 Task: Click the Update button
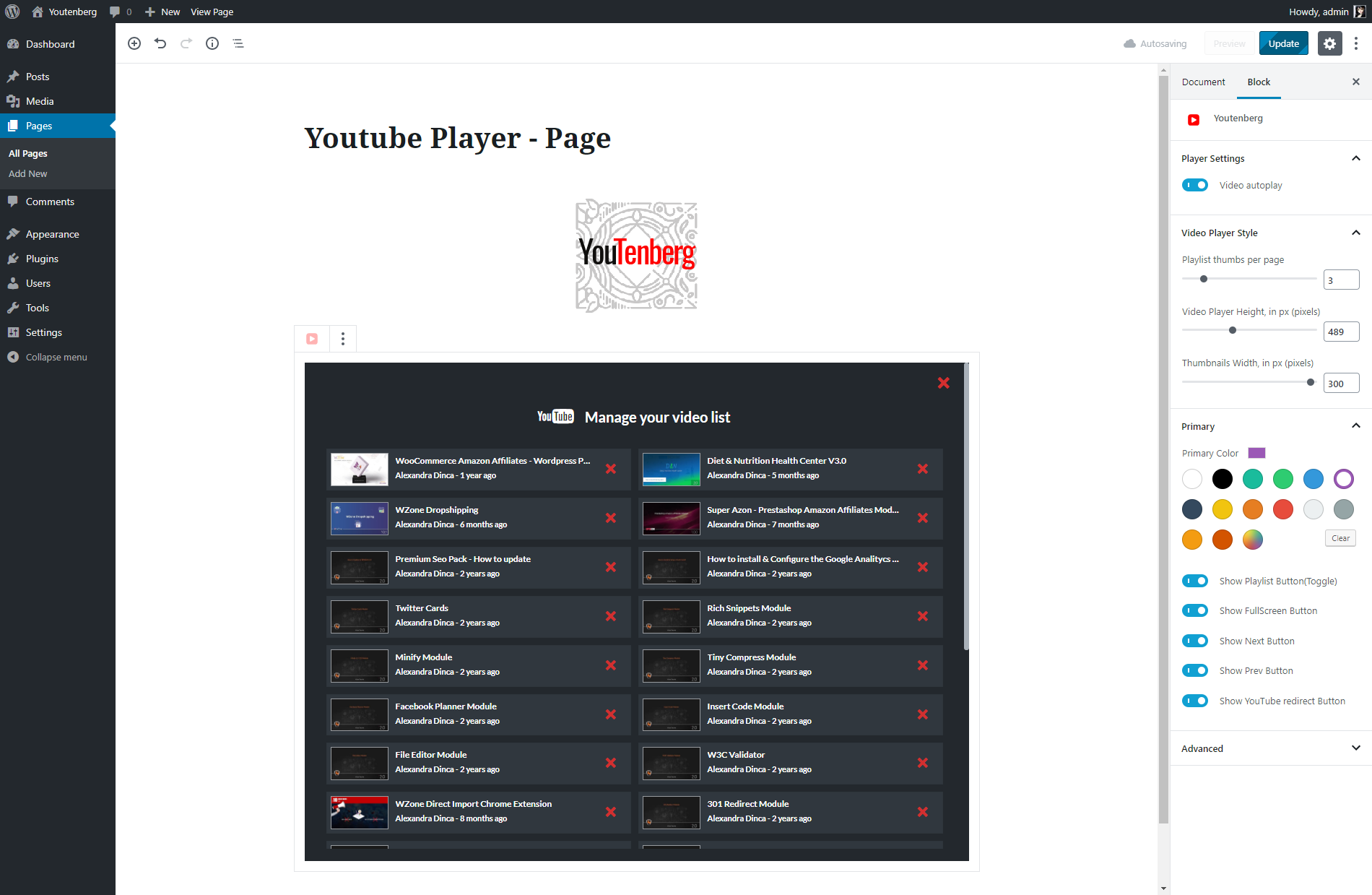[1283, 43]
